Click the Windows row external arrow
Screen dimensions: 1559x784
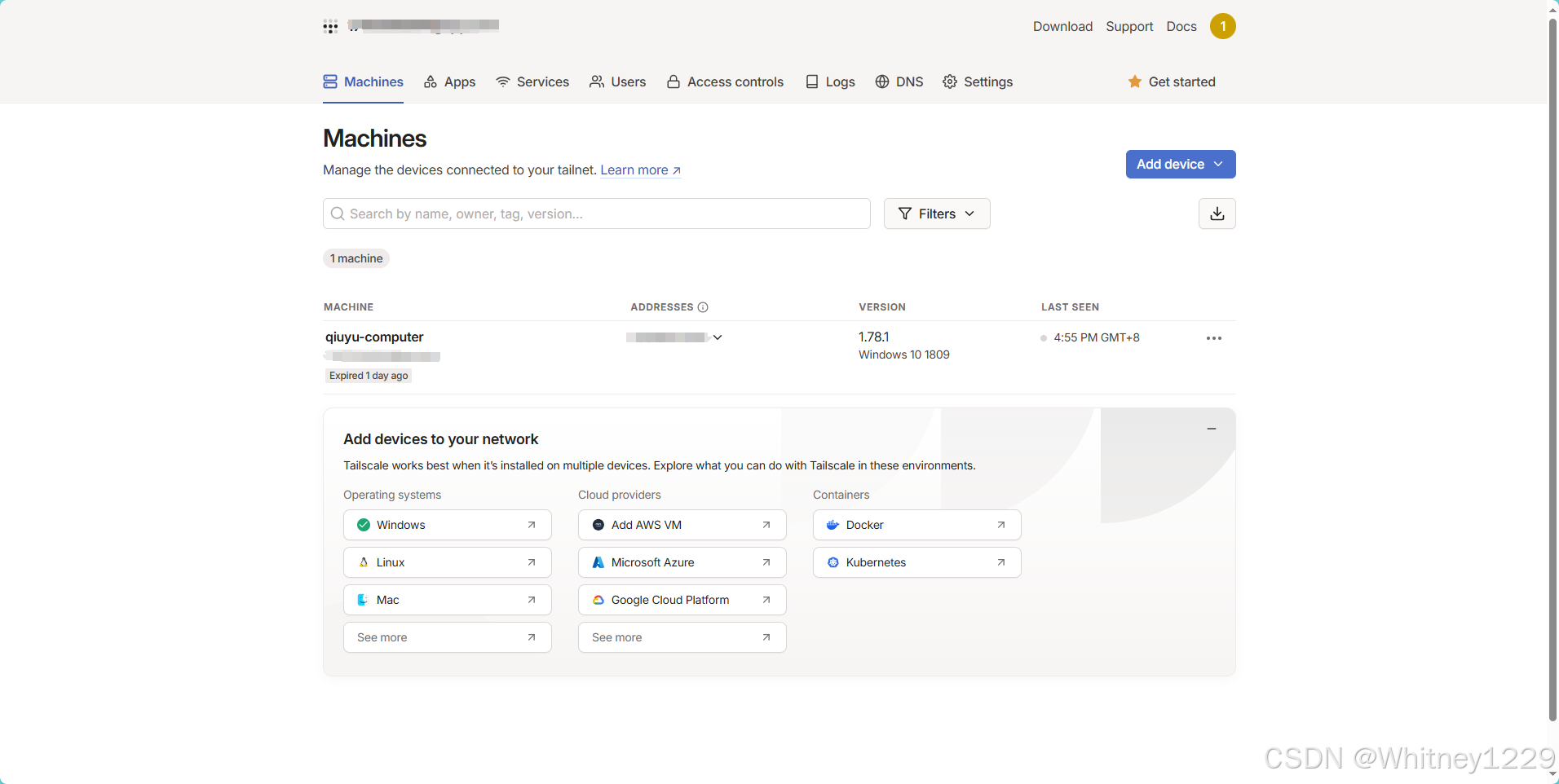(532, 525)
